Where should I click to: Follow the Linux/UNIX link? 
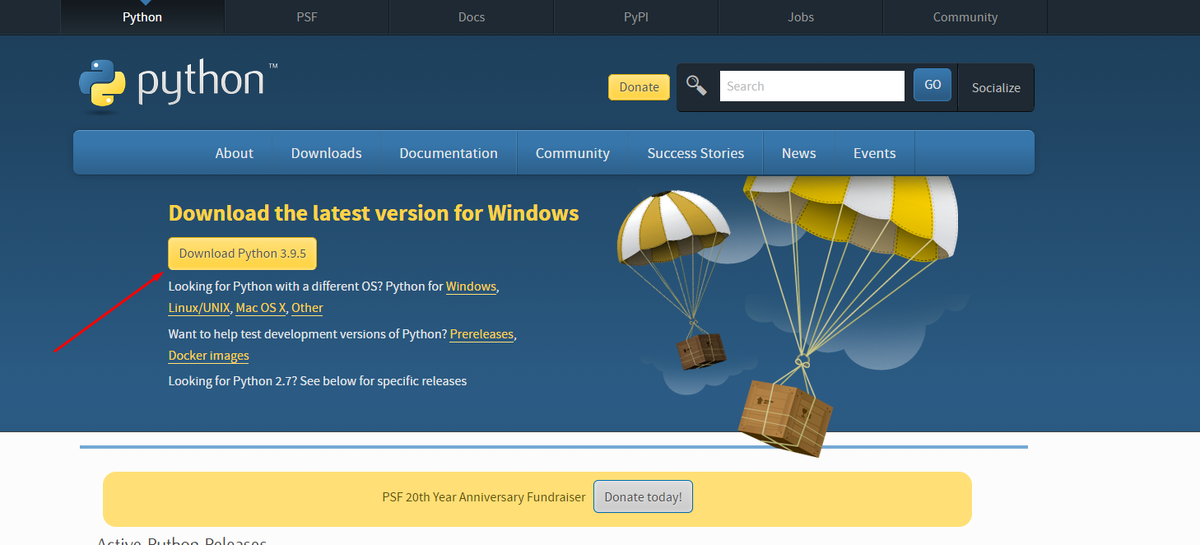click(200, 308)
